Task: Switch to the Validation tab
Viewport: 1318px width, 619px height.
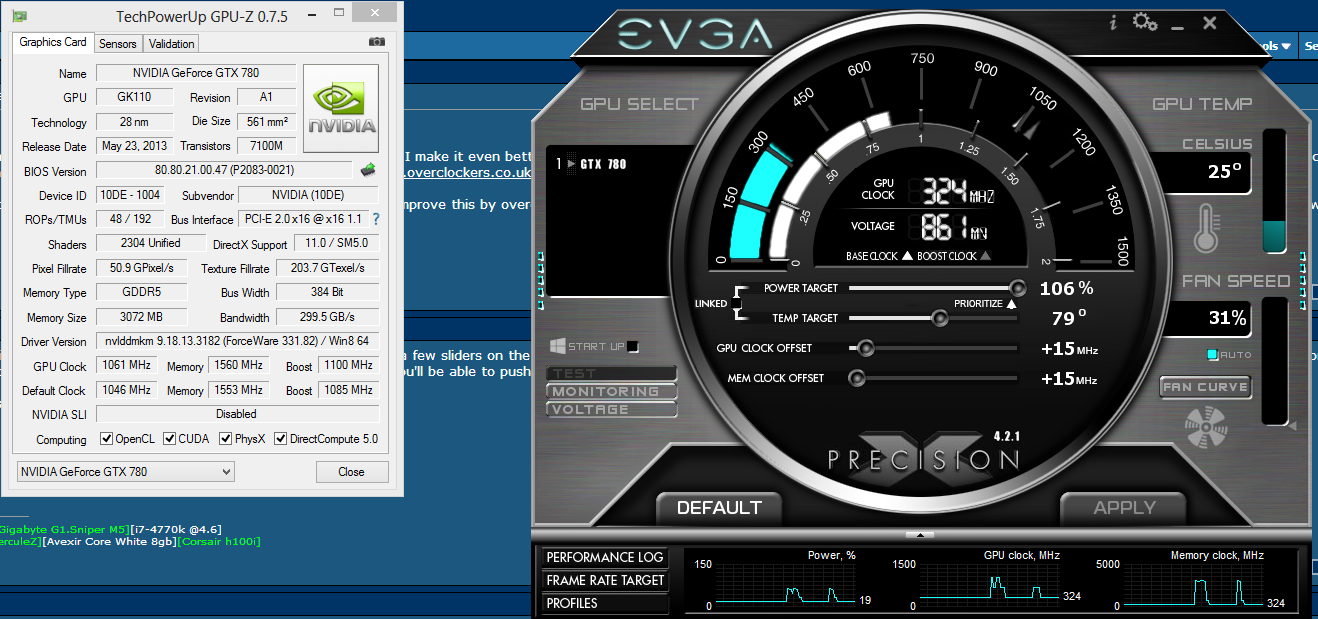Action: 172,44
